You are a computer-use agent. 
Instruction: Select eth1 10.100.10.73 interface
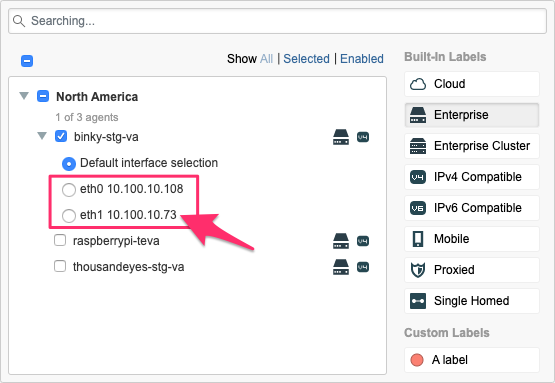click(x=69, y=215)
